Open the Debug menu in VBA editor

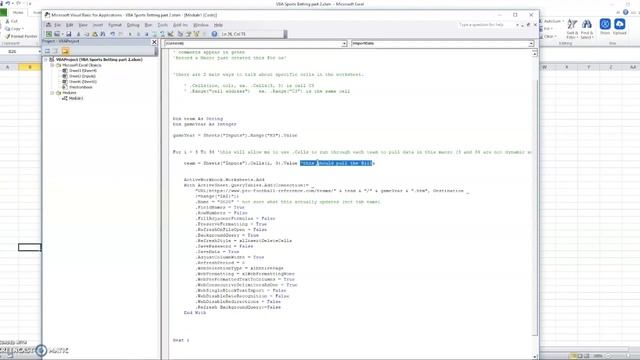pyautogui.click(x=133, y=25)
